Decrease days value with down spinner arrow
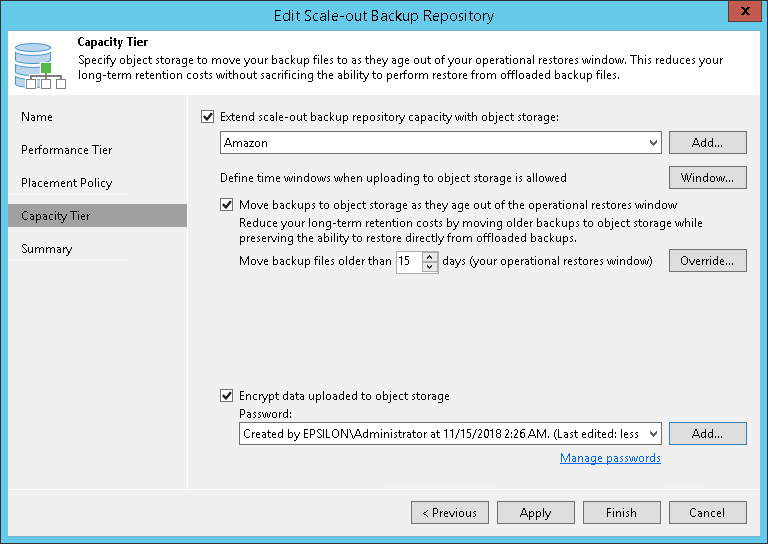Screen dimensions: 768x544 (430, 267)
